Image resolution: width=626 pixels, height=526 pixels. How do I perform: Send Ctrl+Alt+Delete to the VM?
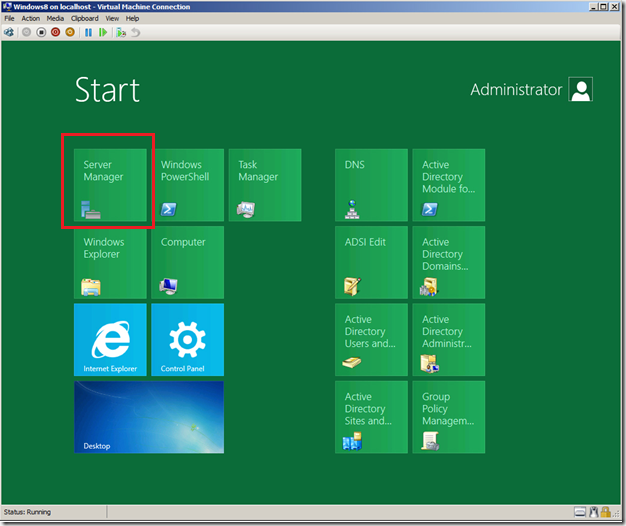click(9, 32)
